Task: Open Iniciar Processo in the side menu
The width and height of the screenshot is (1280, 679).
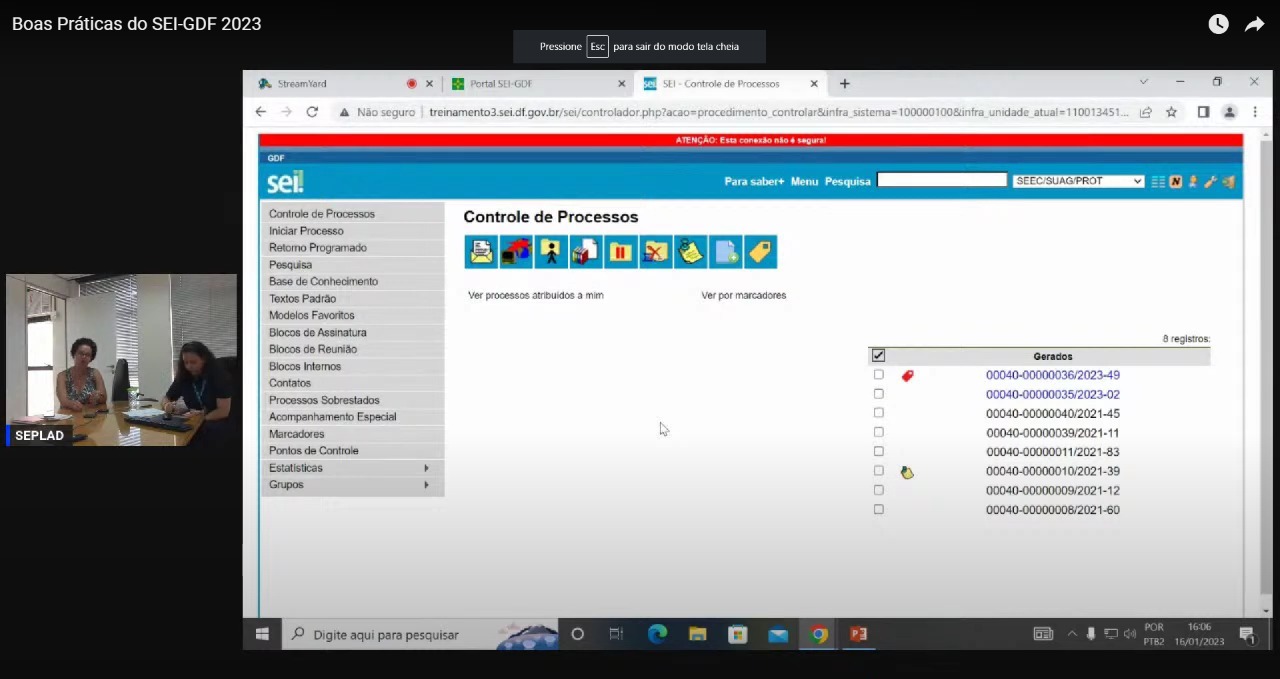Action: click(x=306, y=231)
